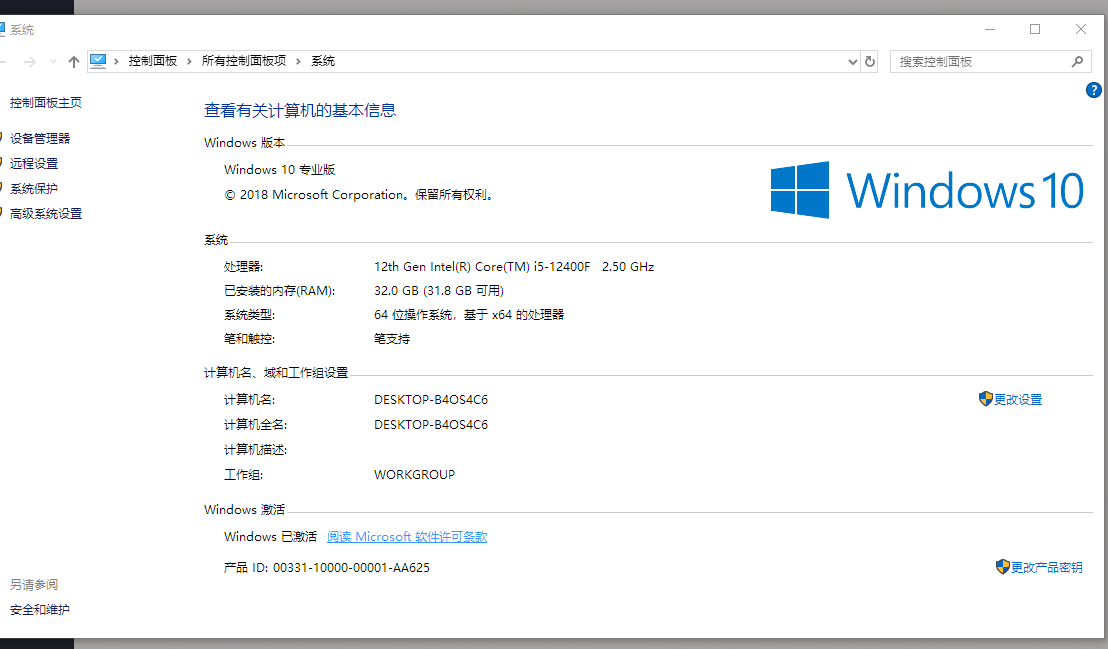The width and height of the screenshot is (1108, 649).
Task: Open 设备管理器 from the sidebar
Action: pyautogui.click(x=40, y=138)
